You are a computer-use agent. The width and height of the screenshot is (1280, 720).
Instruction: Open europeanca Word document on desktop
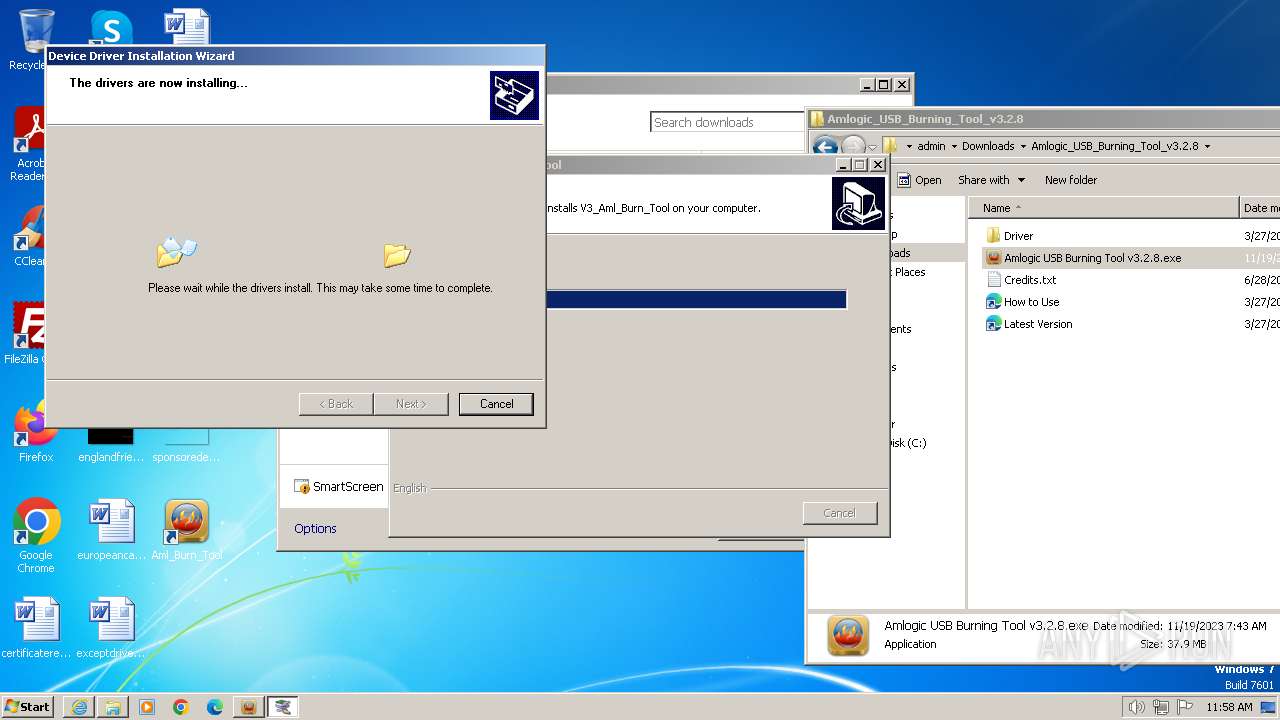(x=111, y=530)
